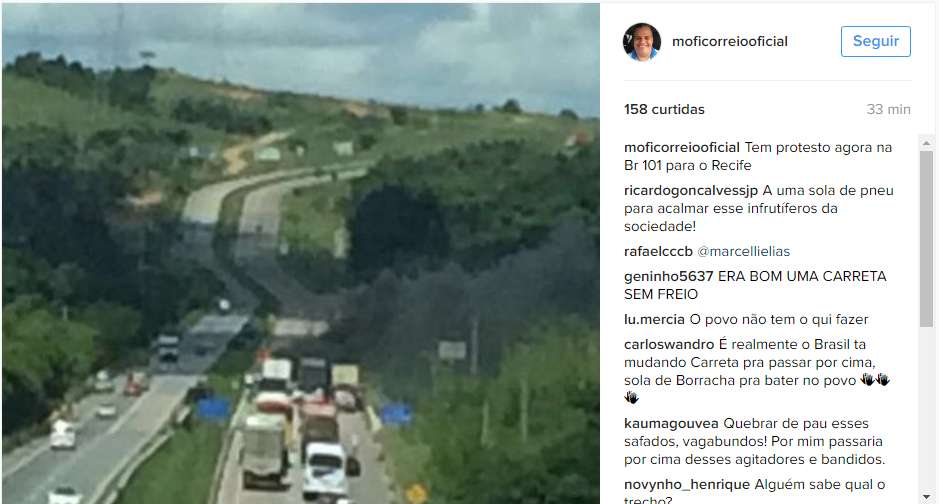Click the scrollbar track below thumb
The width and height of the screenshot is (939, 504).
[926, 409]
